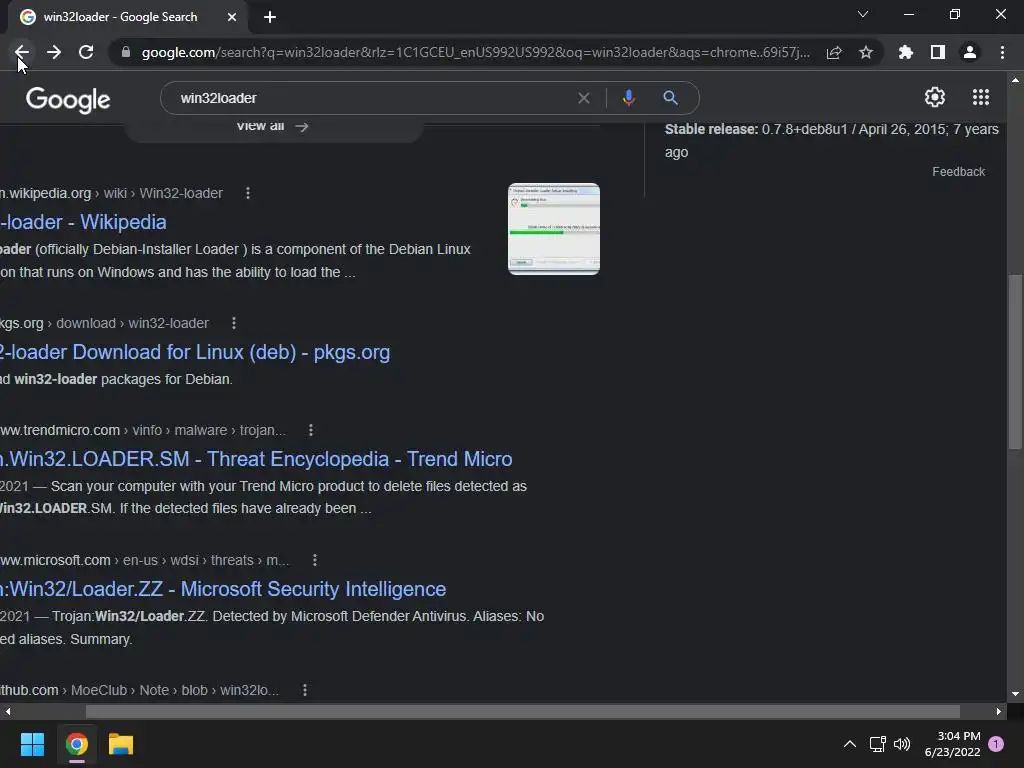Open the tab search chevron in title bar

coord(863,14)
